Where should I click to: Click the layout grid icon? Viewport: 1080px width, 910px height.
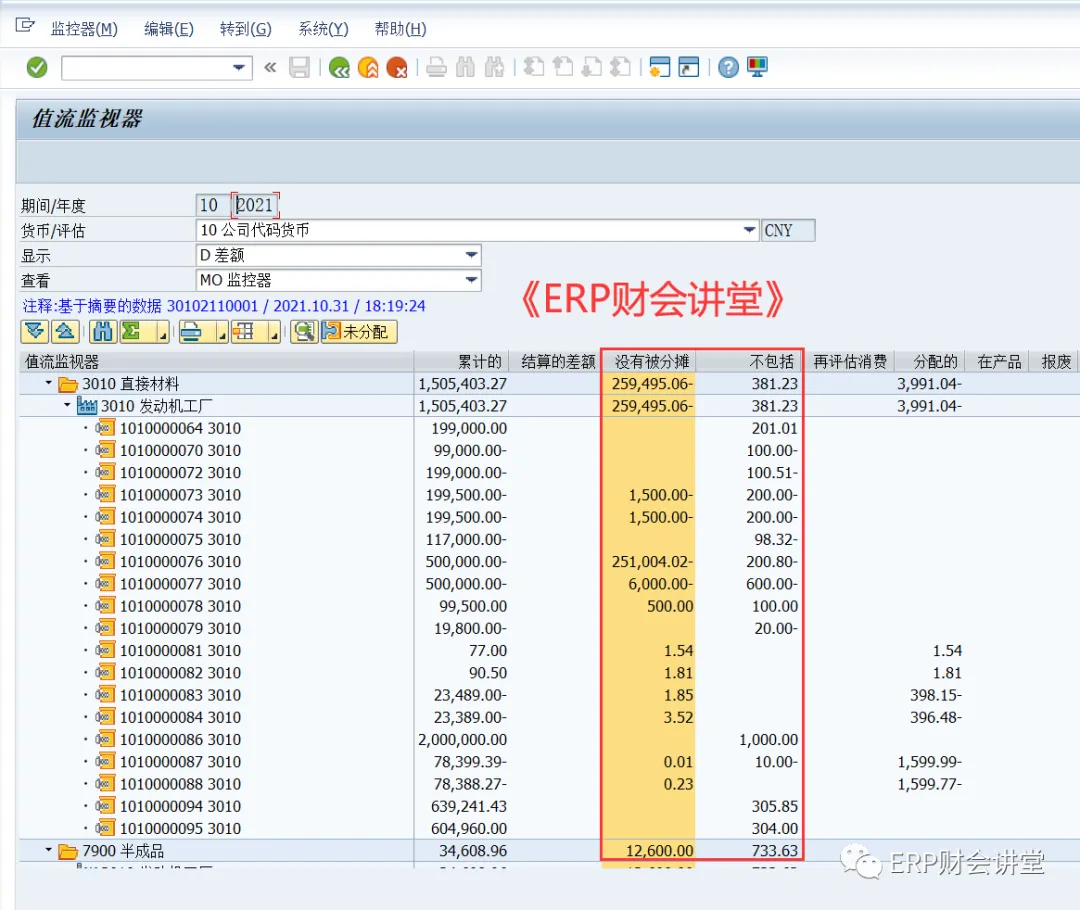243,332
